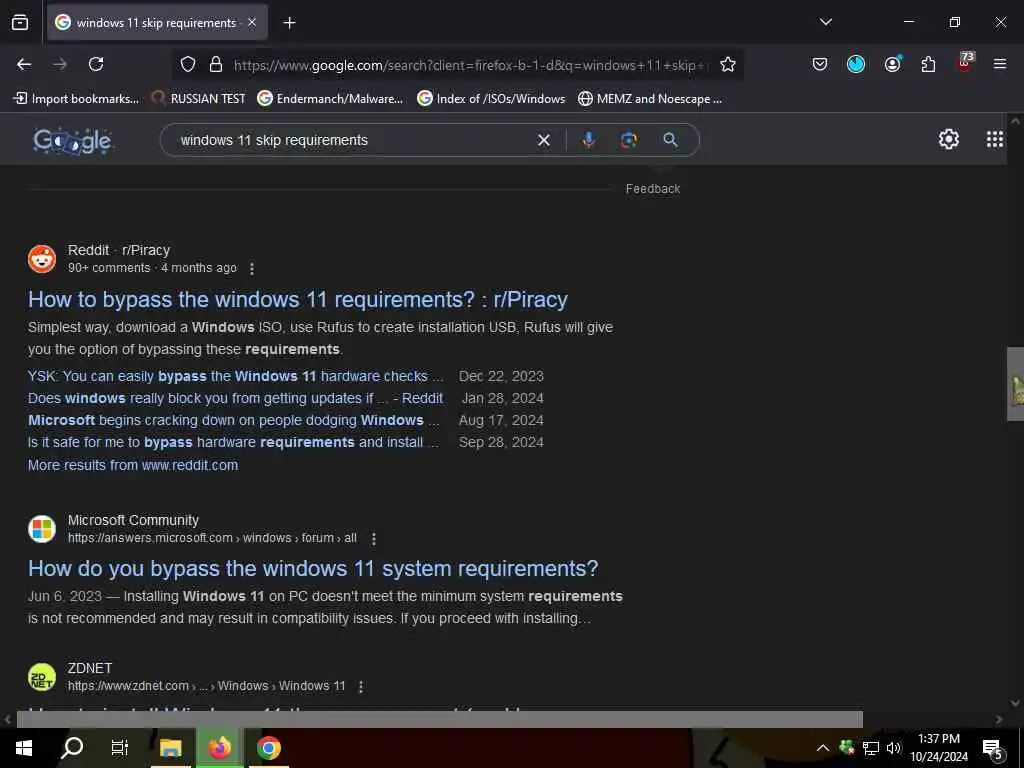The height and width of the screenshot is (768, 1024).
Task: Open Firefox account icon
Action: coord(892,64)
